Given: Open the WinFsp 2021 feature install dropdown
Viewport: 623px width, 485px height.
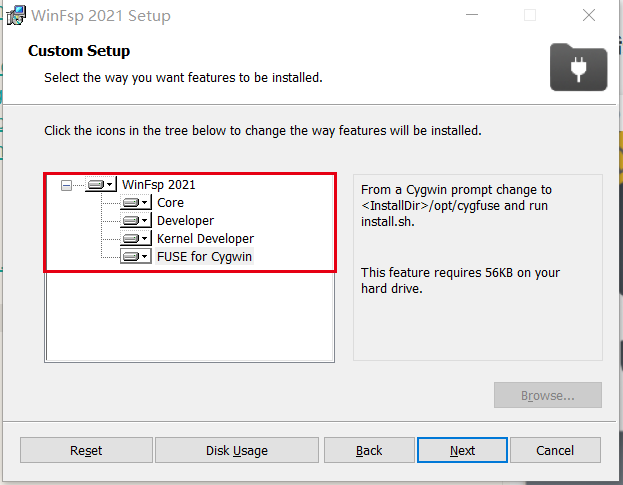Looking at the screenshot, I should click(x=101, y=185).
